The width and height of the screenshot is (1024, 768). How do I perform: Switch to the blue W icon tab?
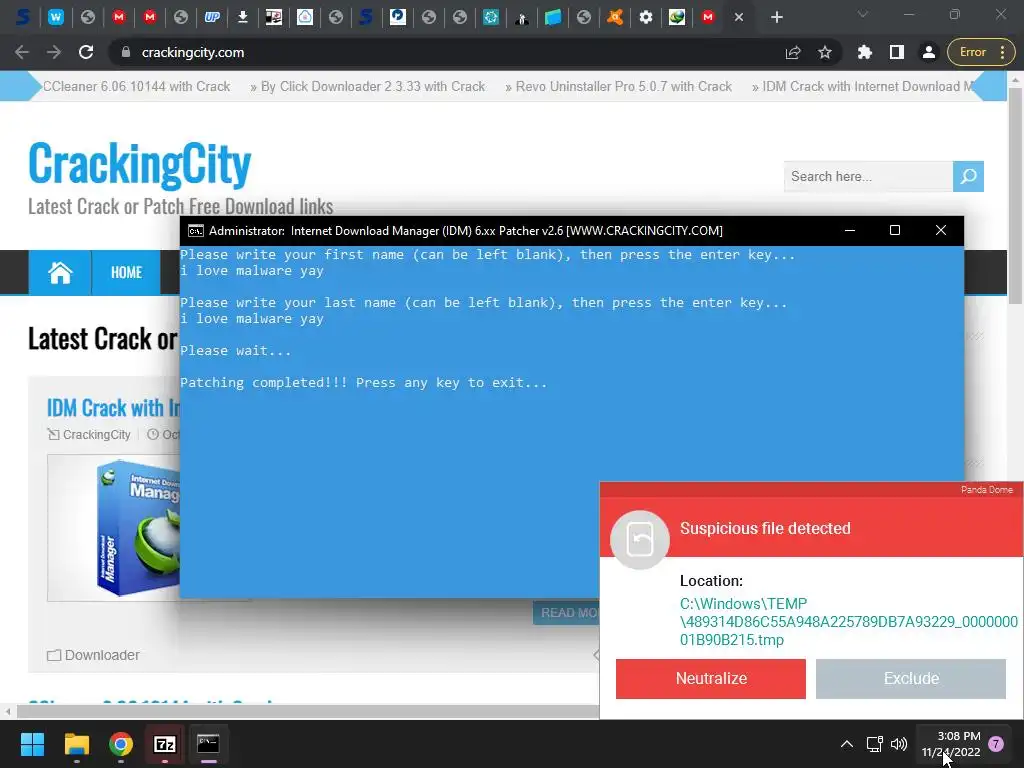56,18
